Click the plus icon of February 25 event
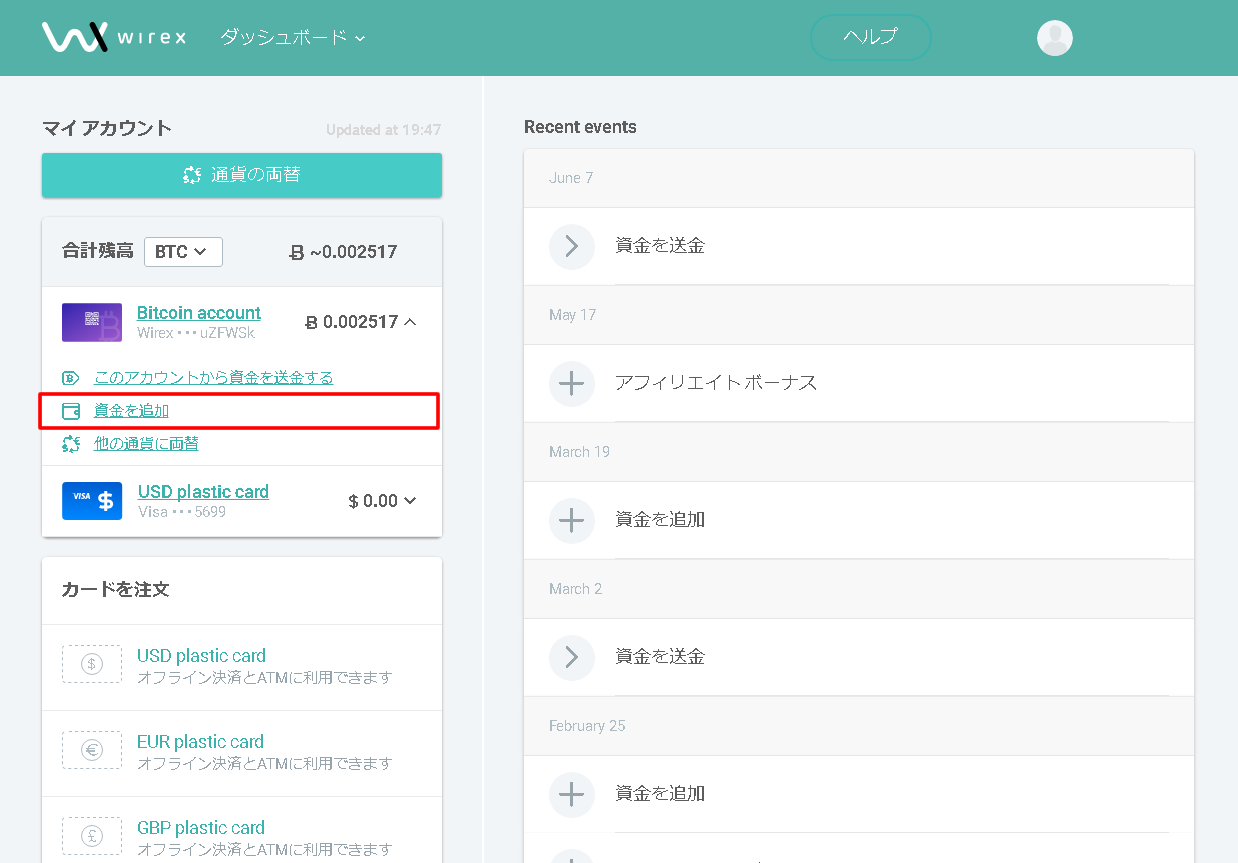Screen dimensions: 1238x863 coord(572,794)
